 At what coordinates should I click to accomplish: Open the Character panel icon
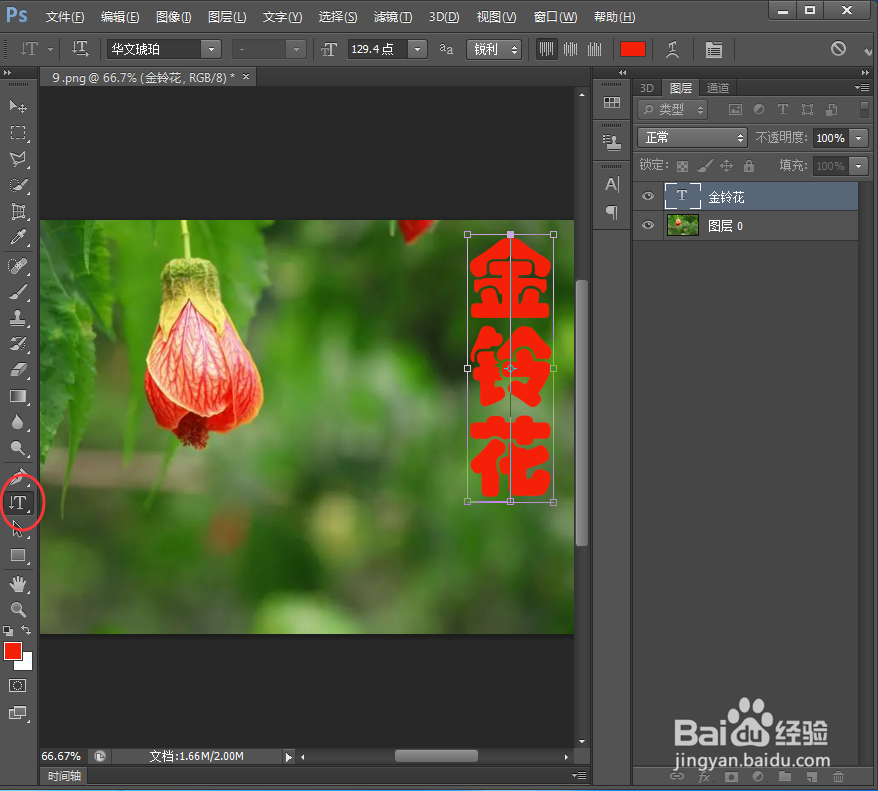click(x=612, y=184)
